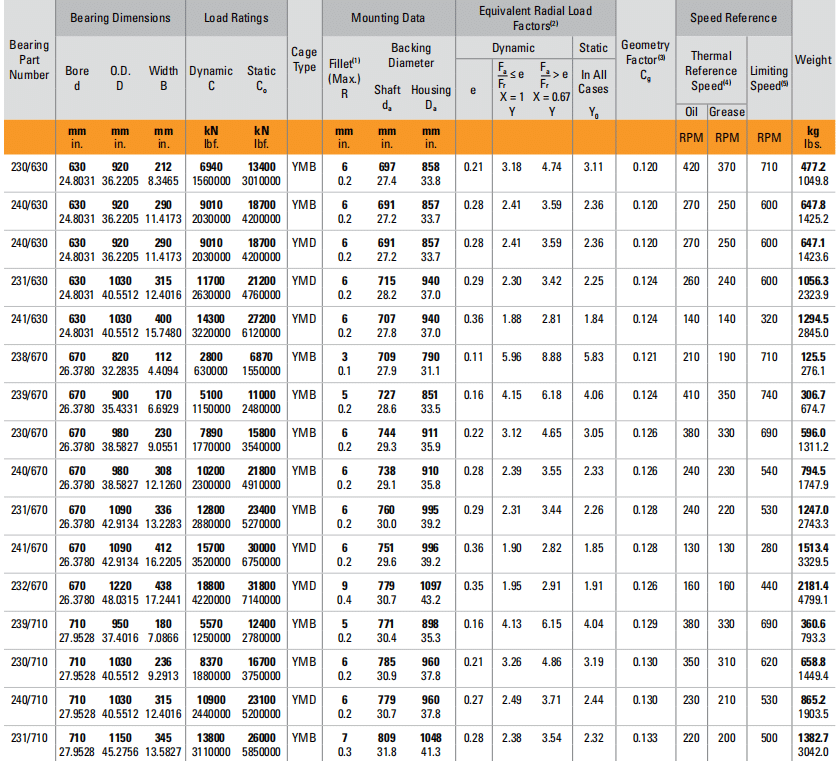Select the Speed Reference header cell
Image resolution: width=837 pixels, height=761 pixels.
[733, 17]
